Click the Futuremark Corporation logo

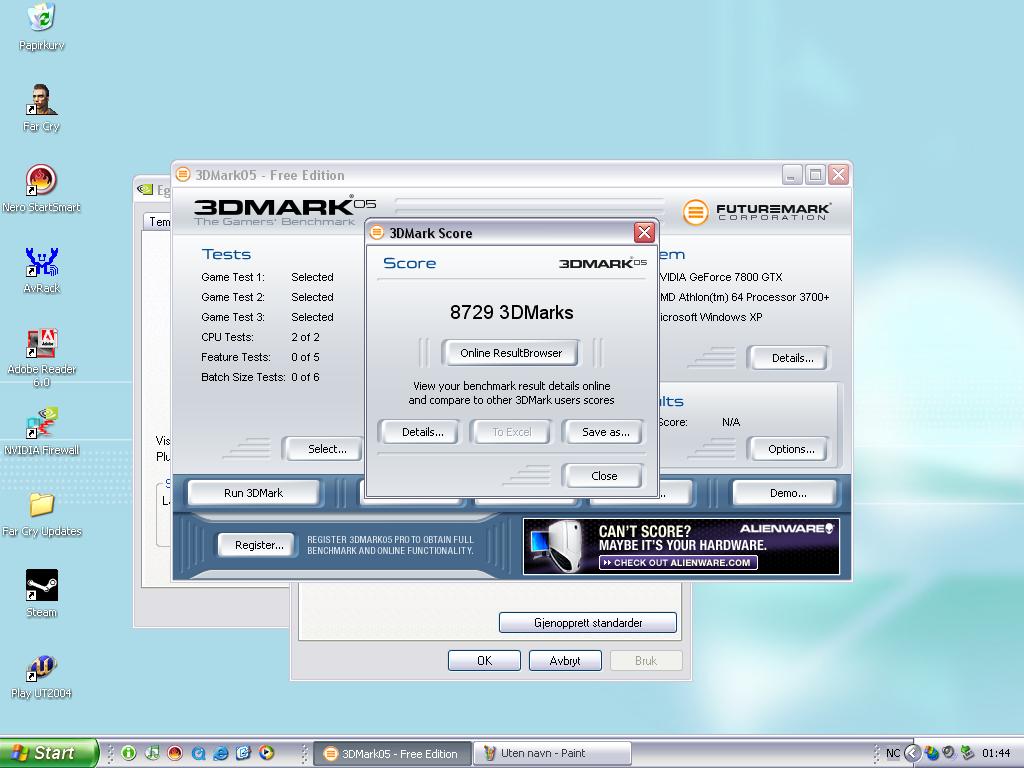(x=758, y=212)
